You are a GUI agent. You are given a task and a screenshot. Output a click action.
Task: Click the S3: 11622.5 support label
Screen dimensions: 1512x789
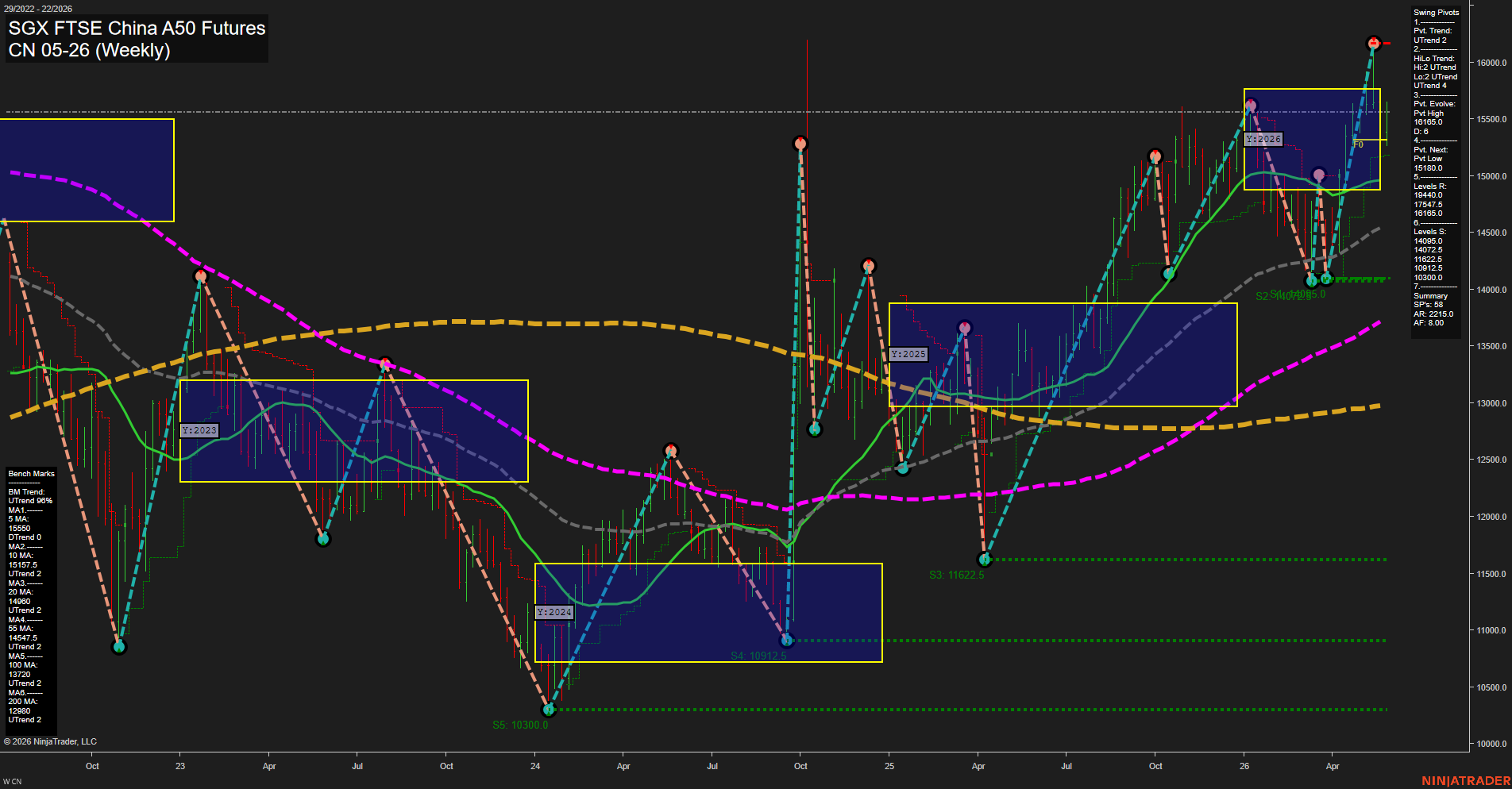[x=956, y=575]
